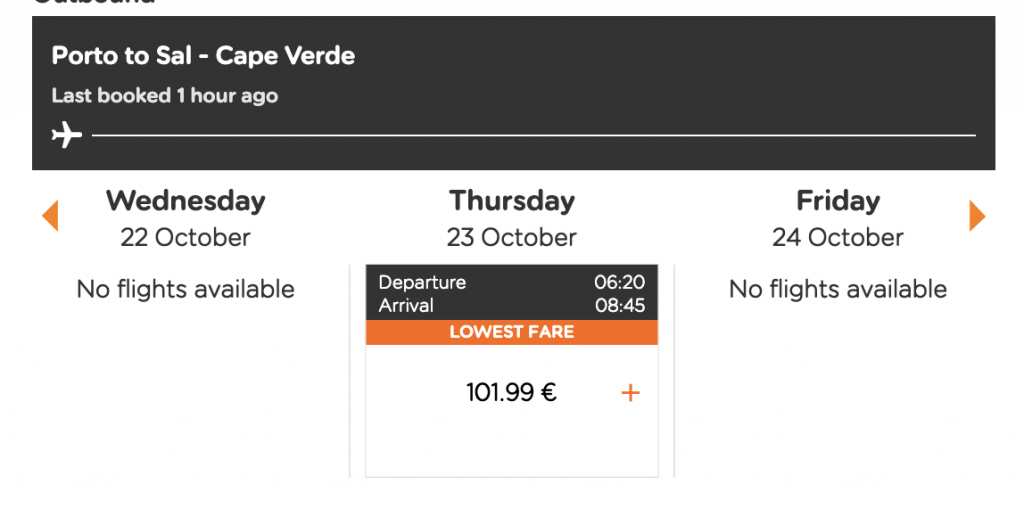The height and width of the screenshot is (508, 1024).
Task: Click the orange left arrow for earlier dates
Action: 50,215
